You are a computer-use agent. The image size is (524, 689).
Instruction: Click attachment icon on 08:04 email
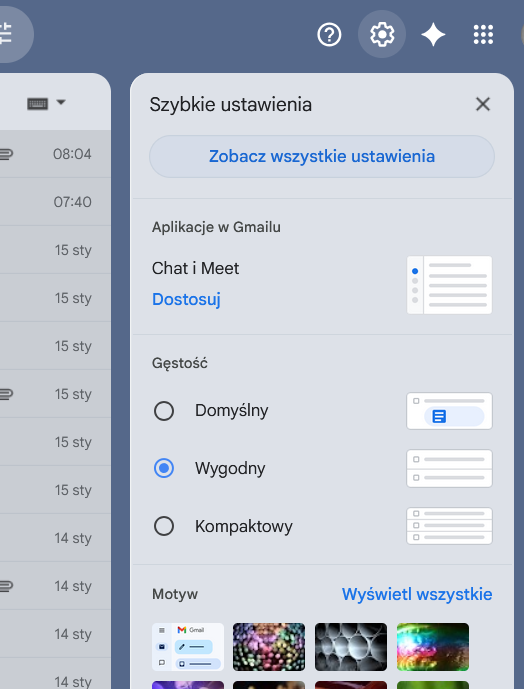6,154
